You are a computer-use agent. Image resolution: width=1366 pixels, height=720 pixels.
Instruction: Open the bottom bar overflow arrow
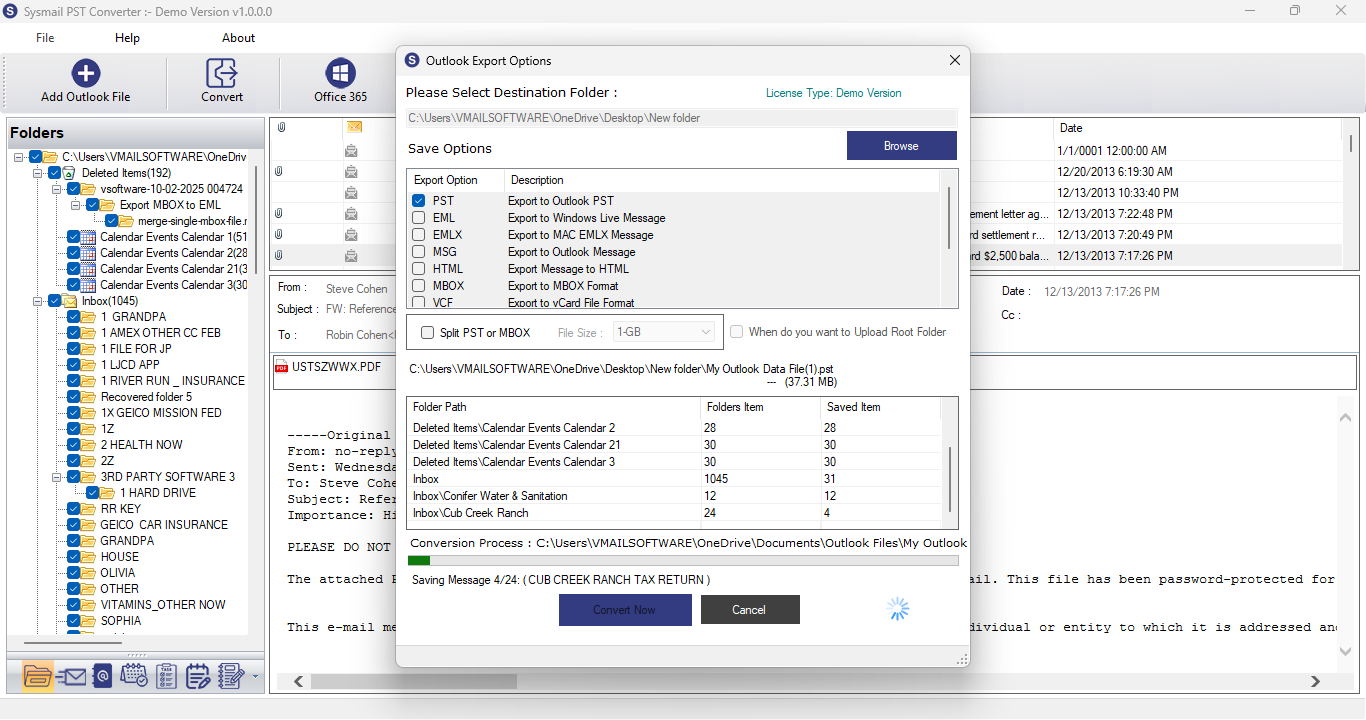coord(255,677)
